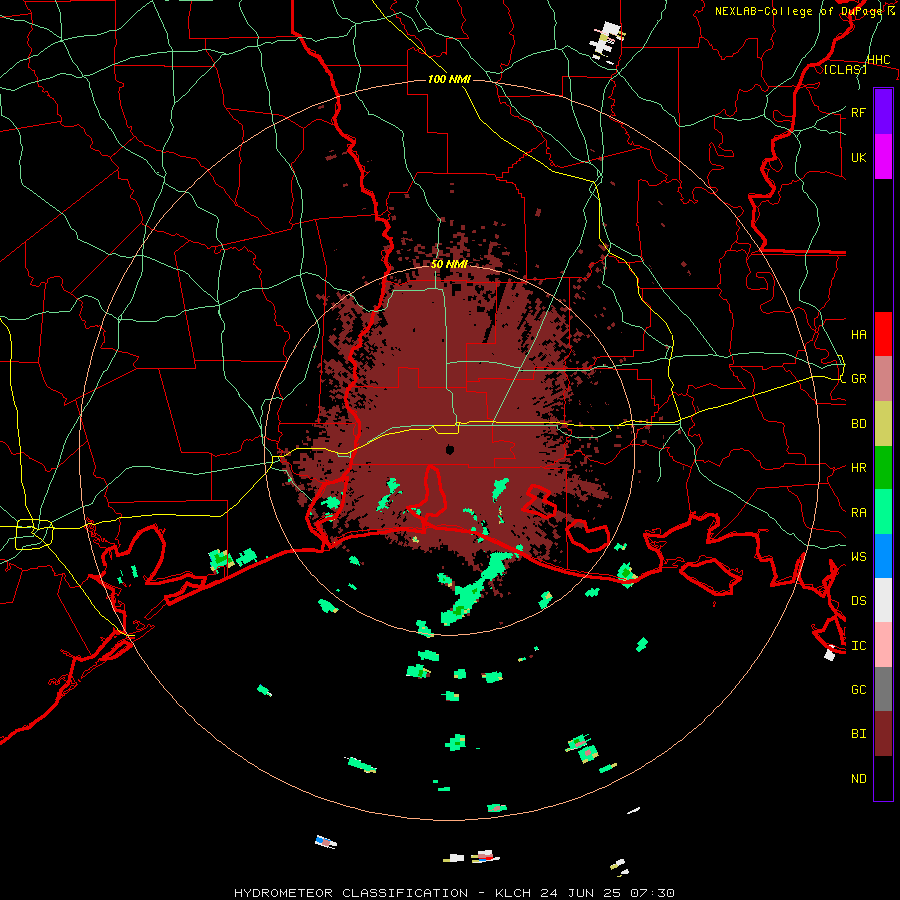Screen dimensions: 900x900
Task: Click the "BI" legend label
Action: click(x=858, y=734)
